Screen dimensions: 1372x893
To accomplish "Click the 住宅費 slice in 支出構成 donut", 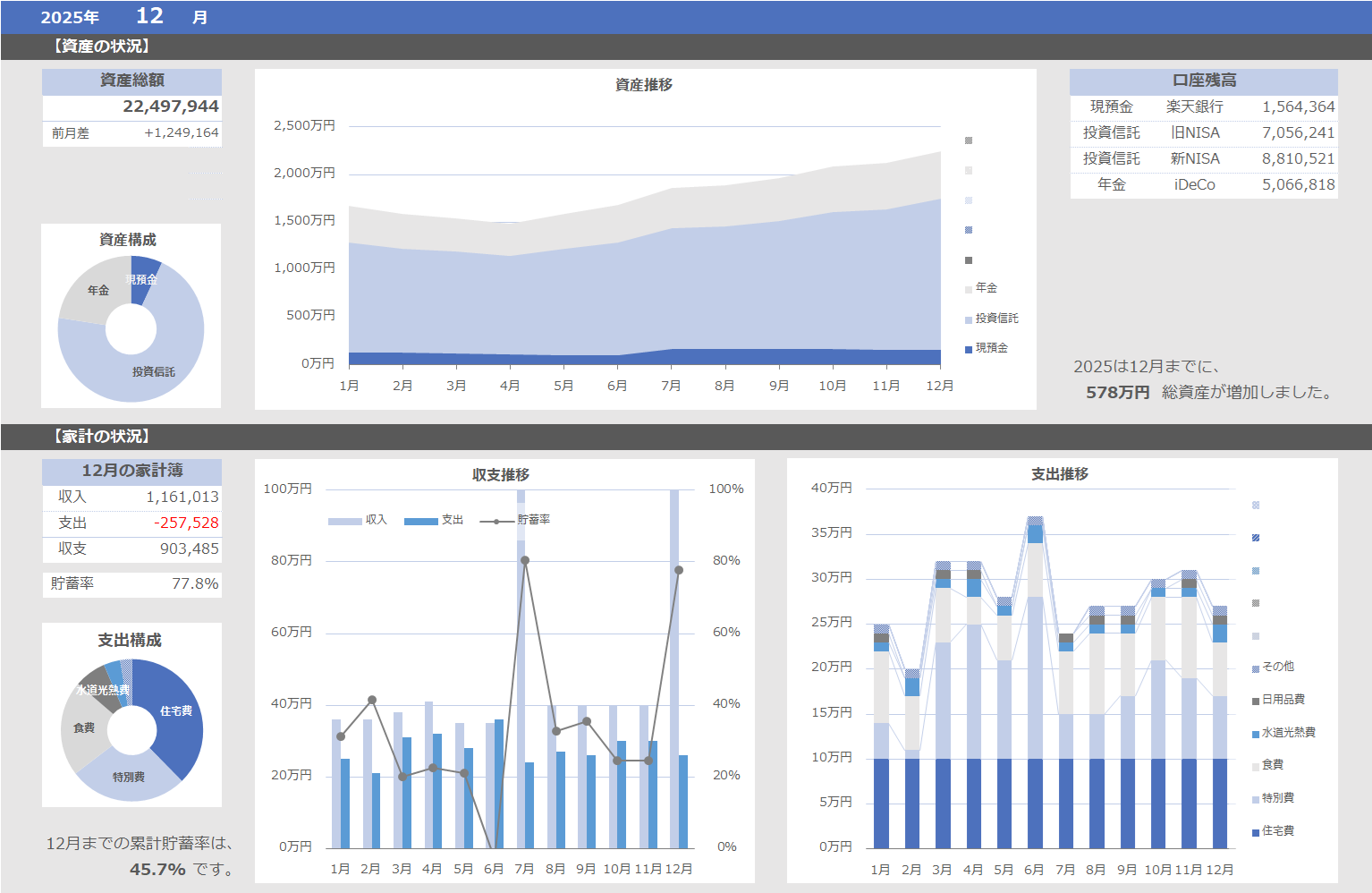I will coord(178,716).
